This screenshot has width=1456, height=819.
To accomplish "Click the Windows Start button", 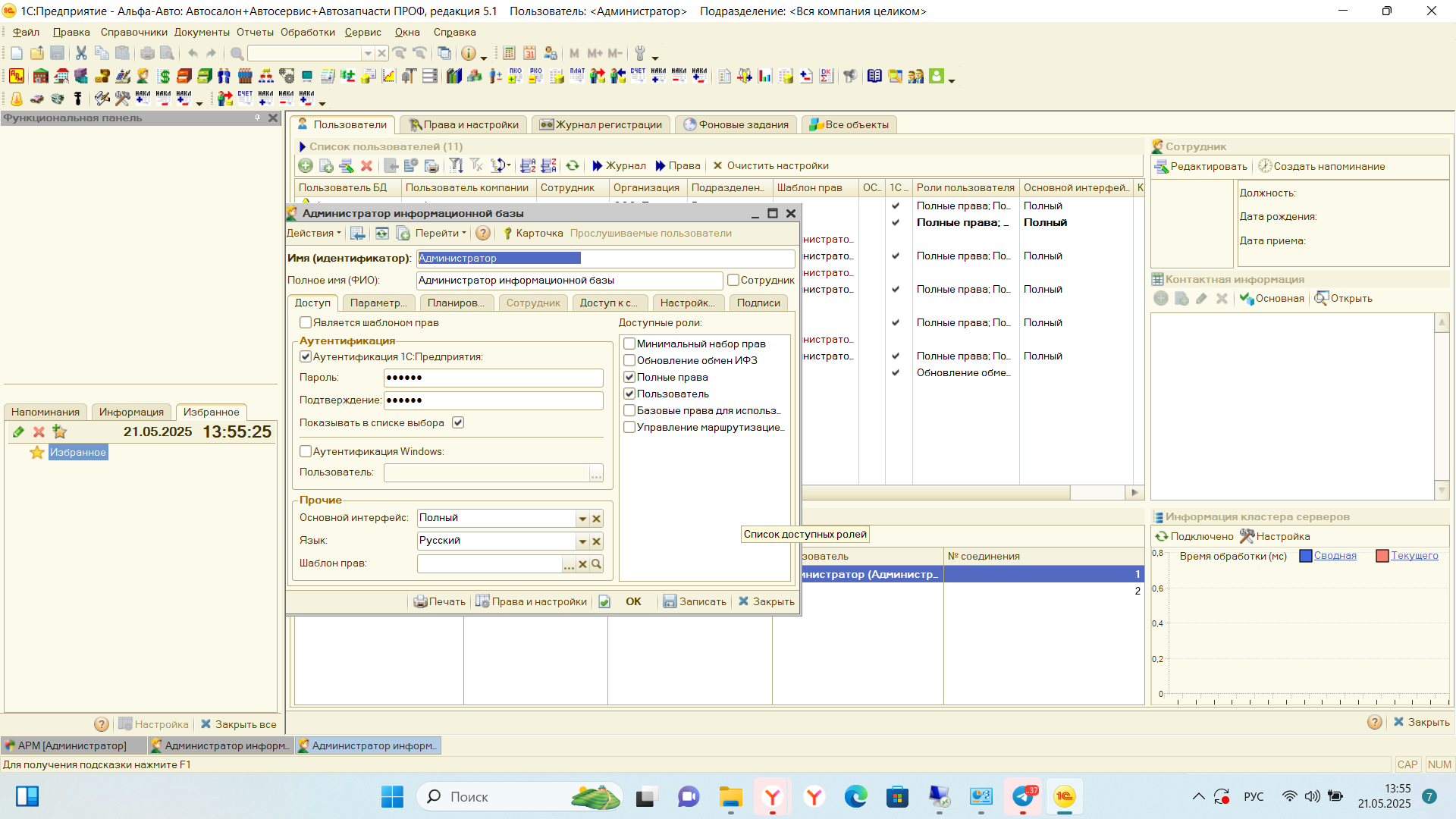I will [x=392, y=796].
